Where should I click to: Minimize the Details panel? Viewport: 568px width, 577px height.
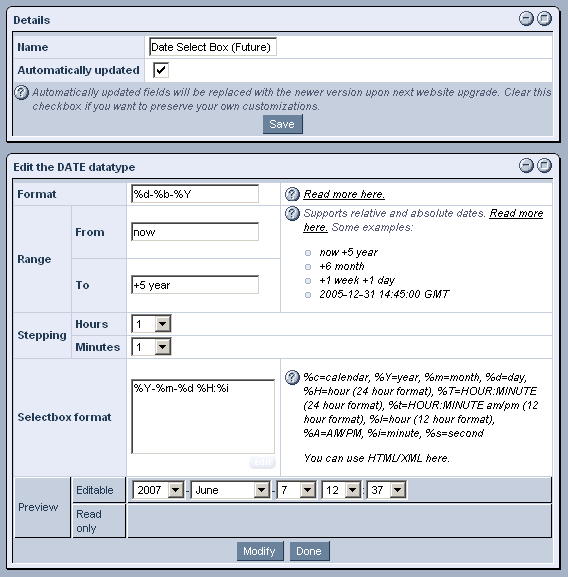(526, 18)
